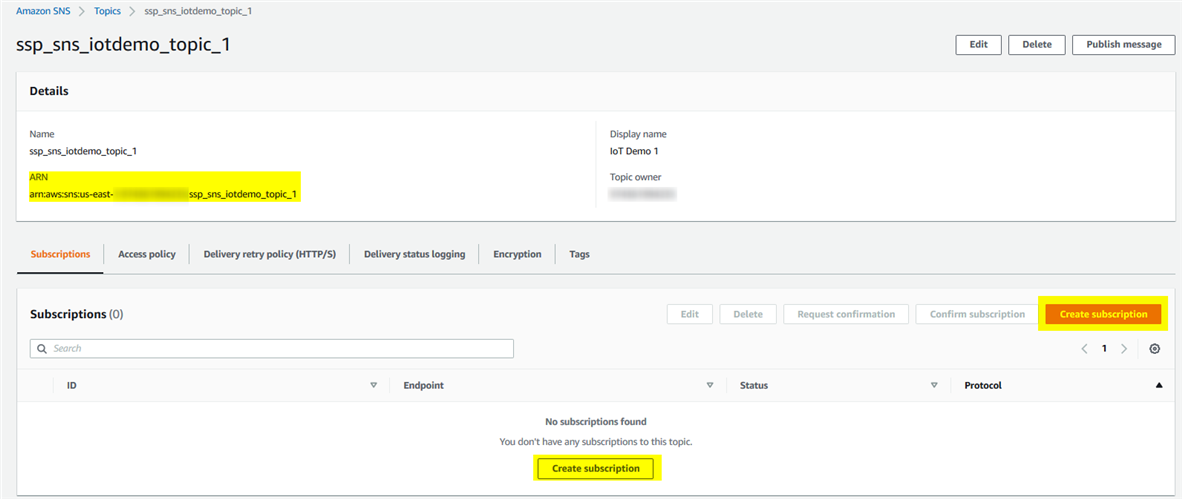Click the search magnifier icon
This screenshot has height=499, width=1182.
pos(42,349)
